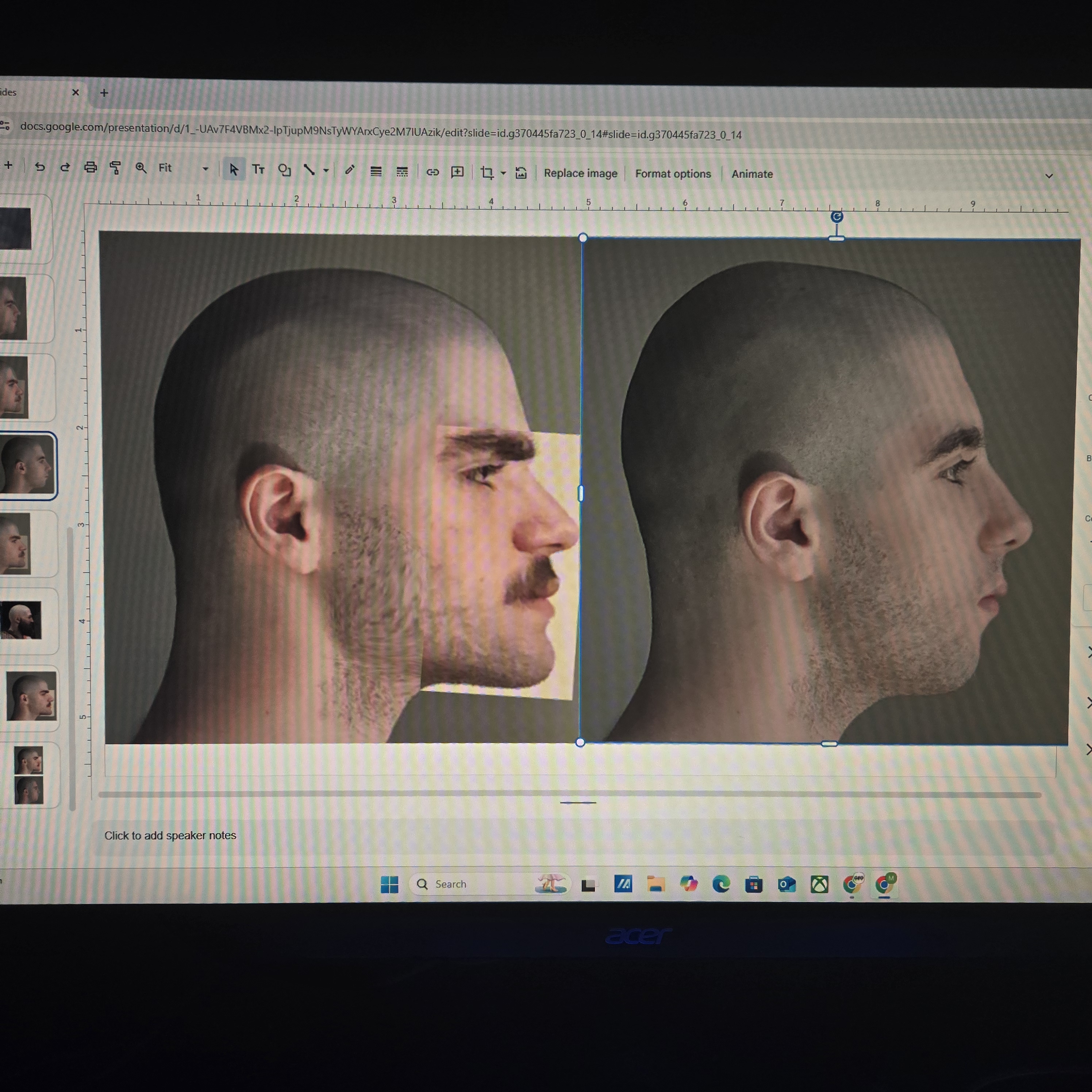Viewport: 1092px width, 1092px height.
Task: Click the selected right profile image
Action: point(830,492)
